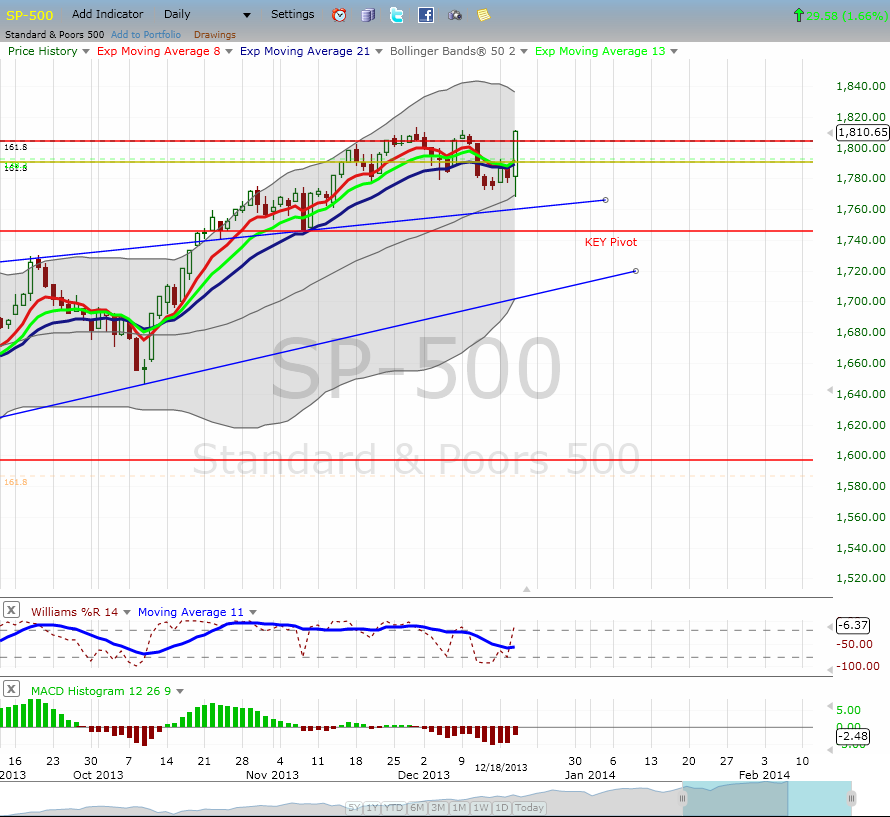Expand Exp Moving Average 13 dropdown arrow

click(674, 52)
